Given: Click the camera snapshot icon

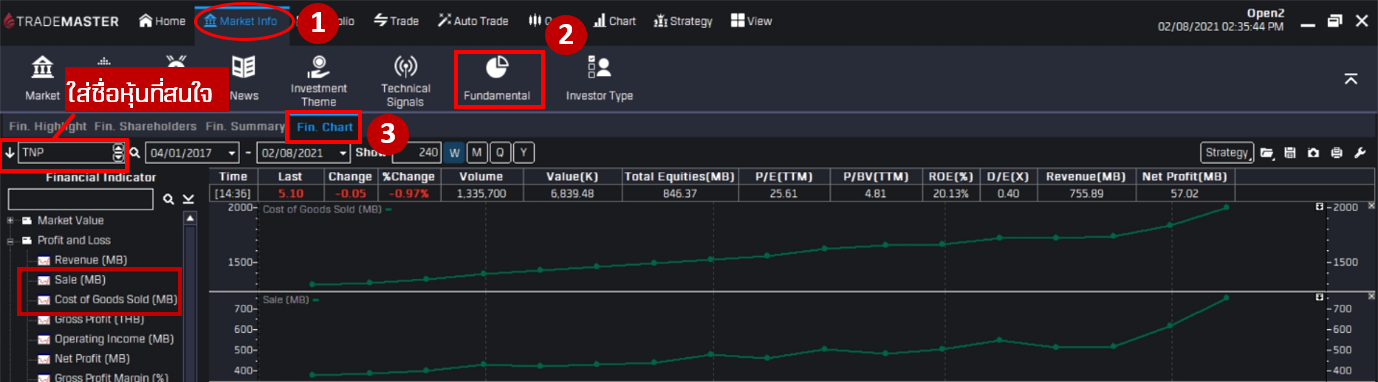Looking at the screenshot, I should (1313, 153).
